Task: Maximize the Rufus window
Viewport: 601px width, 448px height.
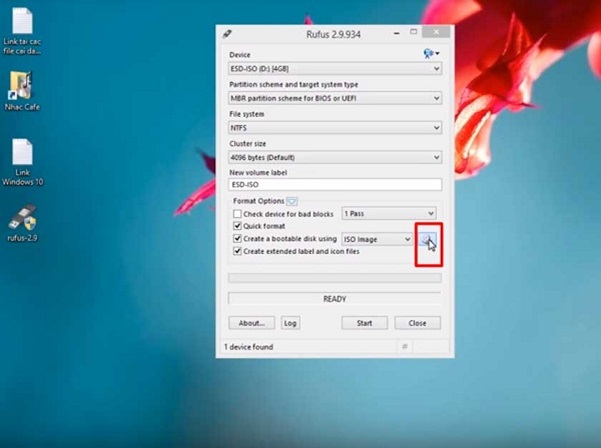Action: (x=414, y=32)
